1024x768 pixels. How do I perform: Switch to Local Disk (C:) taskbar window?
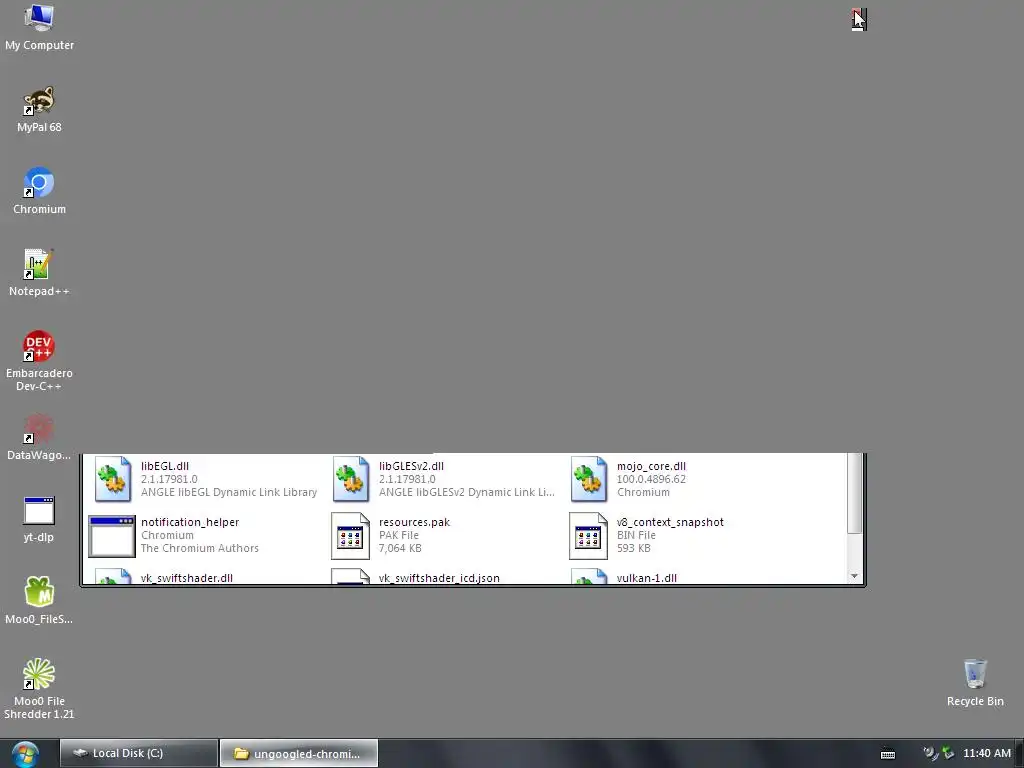138,753
